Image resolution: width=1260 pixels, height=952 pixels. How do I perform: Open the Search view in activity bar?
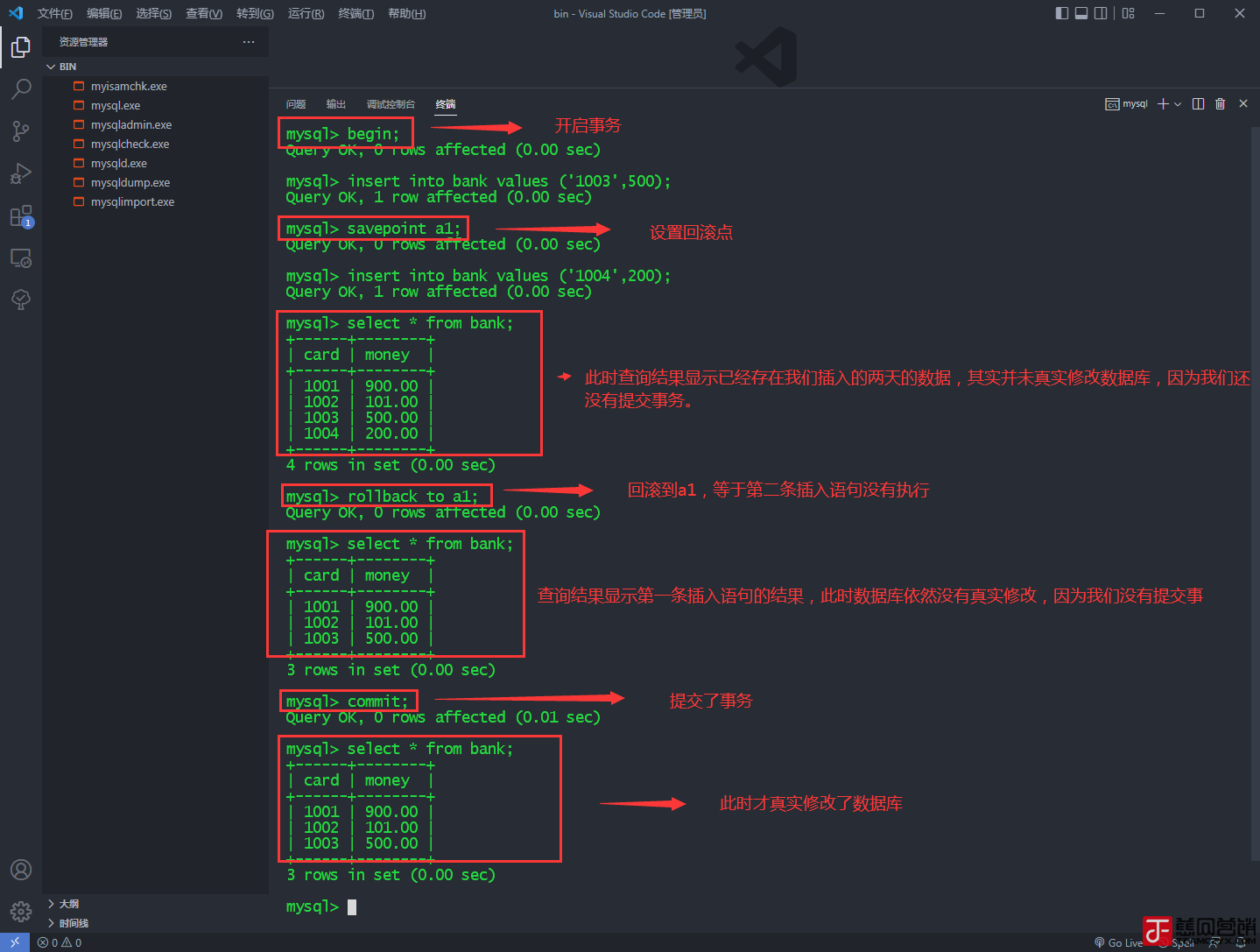pyautogui.click(x=21, y=88)
